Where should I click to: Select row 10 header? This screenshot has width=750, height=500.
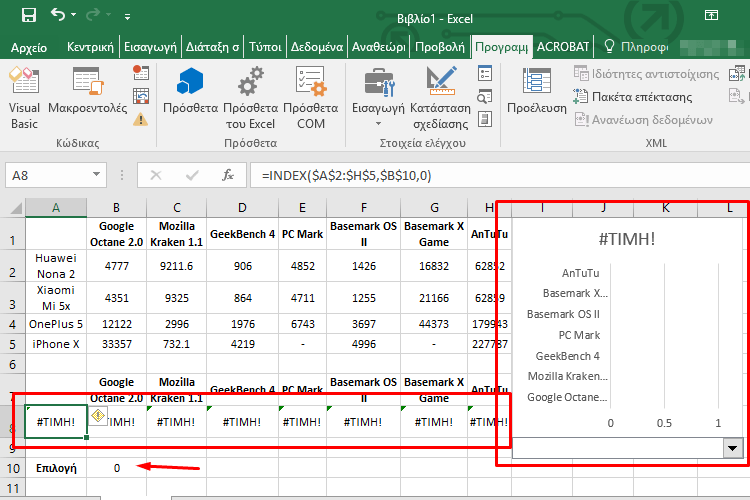pos(13,468)
